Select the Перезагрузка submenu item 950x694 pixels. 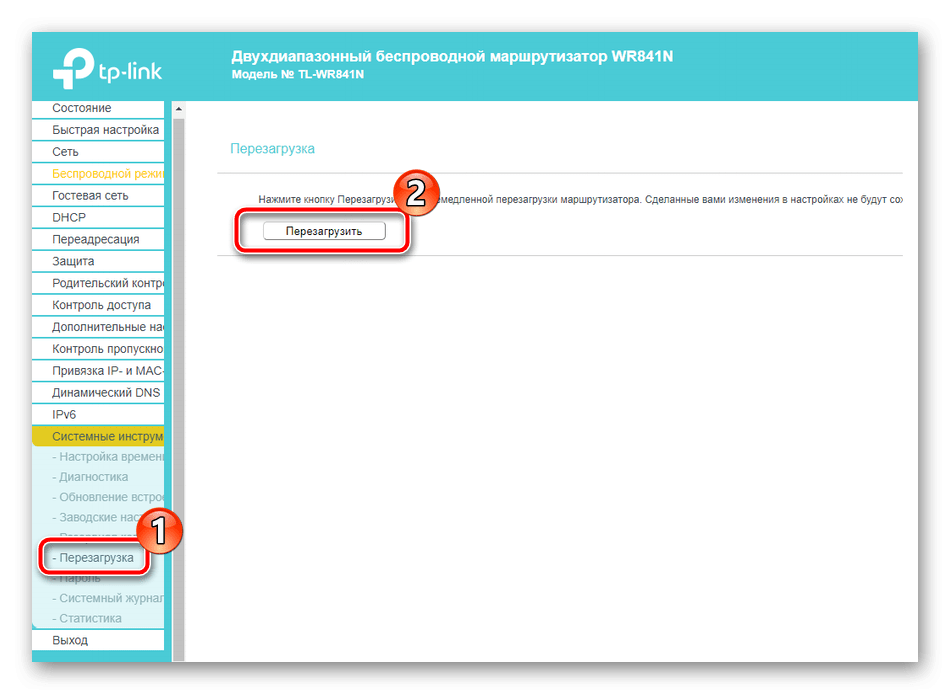click(x=96, y=558)
